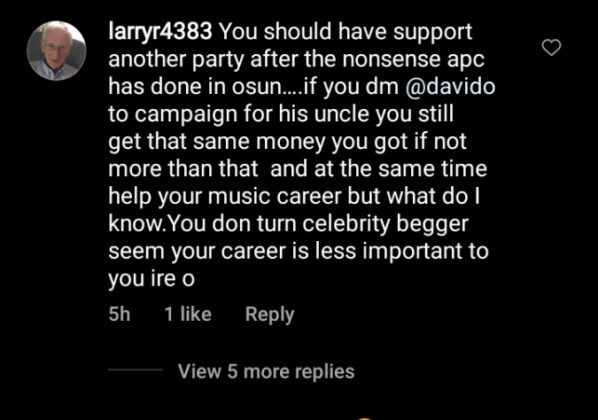The height and width of the screenshot is (420, 598).
Task: Click the words 'nonsense apc' in the comment
Action: coord(413,60)
